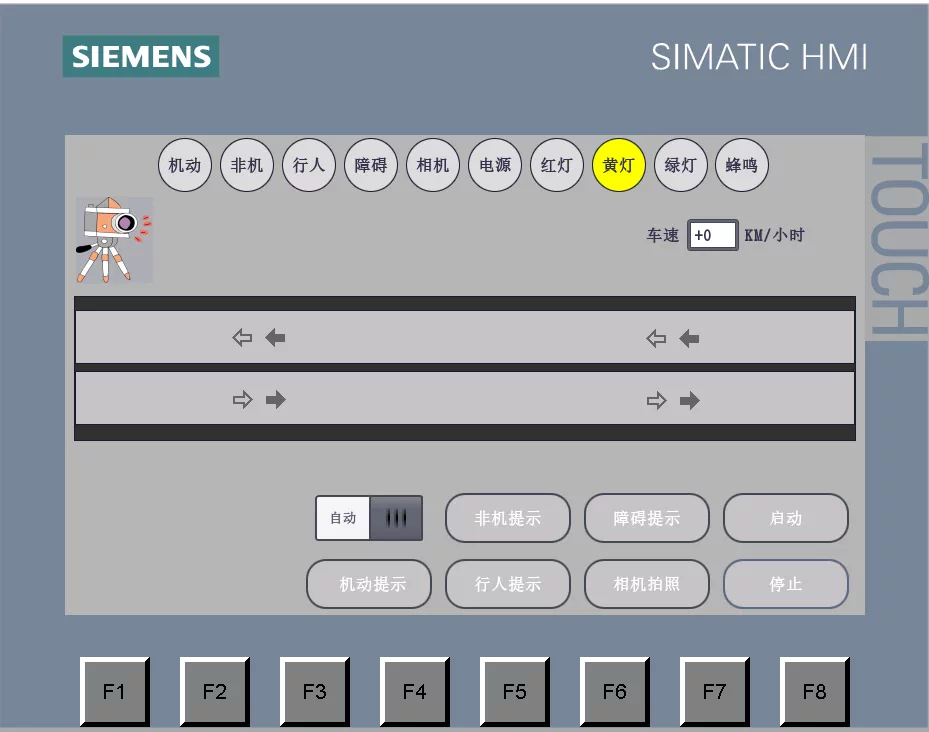Click the 障碍 round indicator lamp
The image size is (929, 732).
[371, 165]
